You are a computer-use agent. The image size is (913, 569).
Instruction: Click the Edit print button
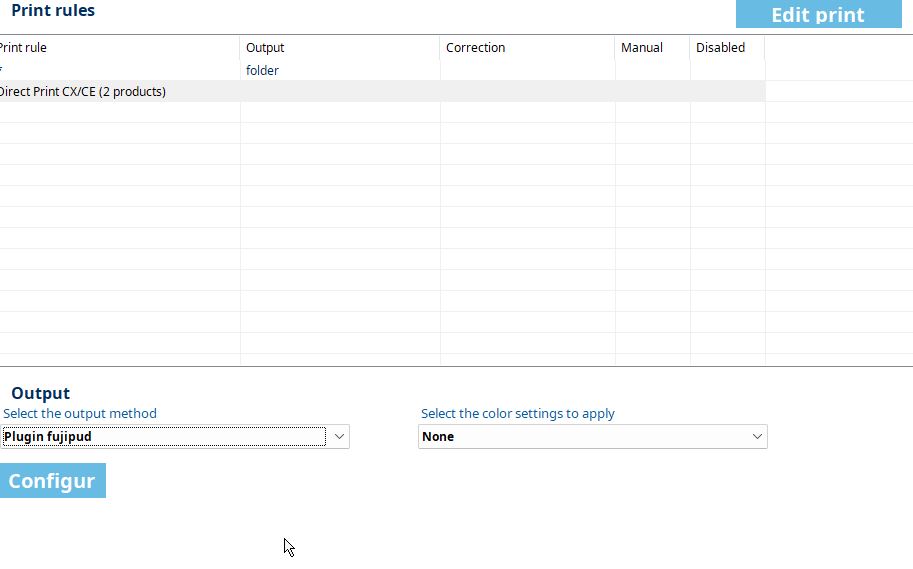(x=817, y=15)
